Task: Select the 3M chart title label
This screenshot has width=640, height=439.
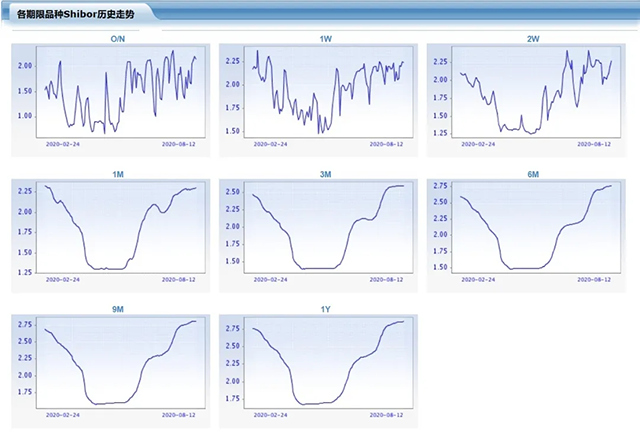Action: click(x=326, y=174)
